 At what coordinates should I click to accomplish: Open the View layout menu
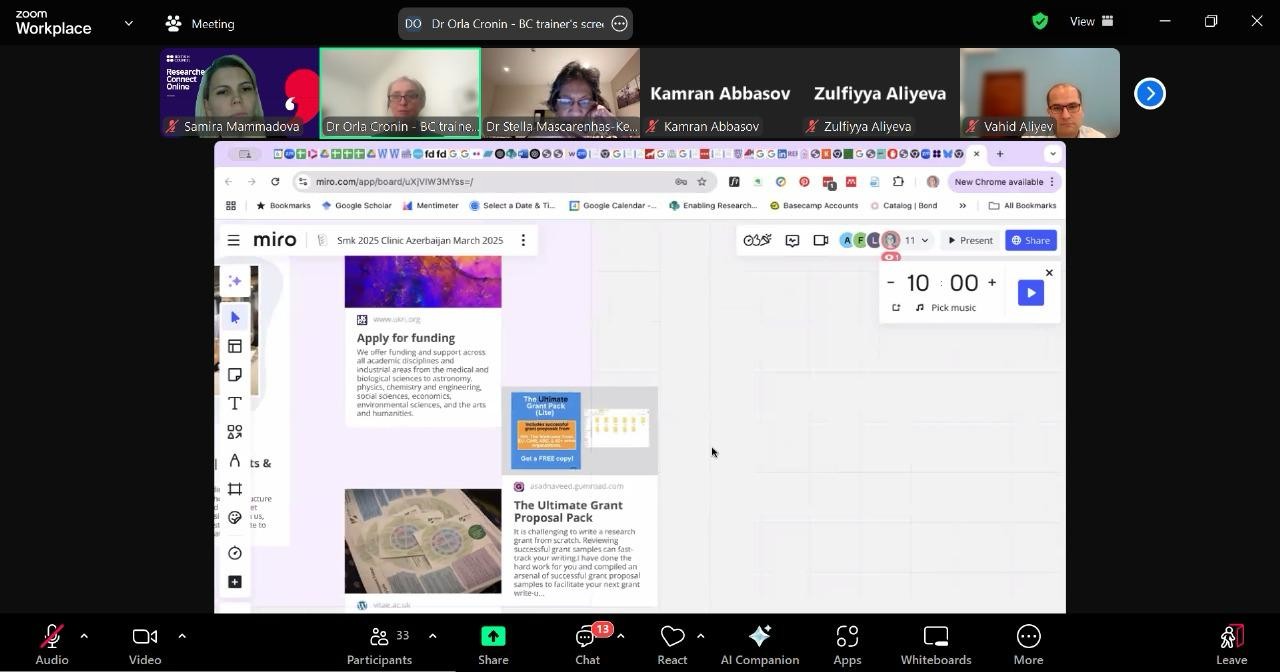1092,21
